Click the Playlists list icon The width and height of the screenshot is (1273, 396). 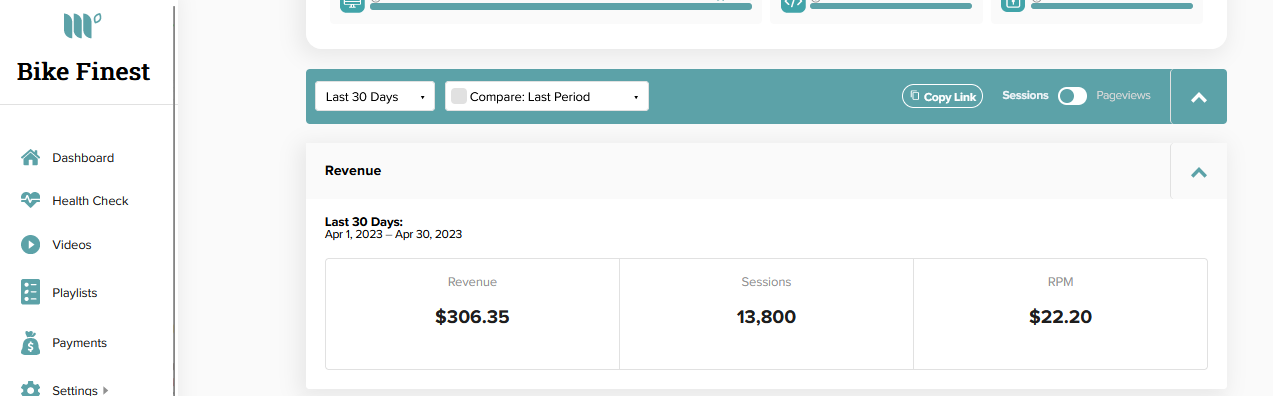(x=31, y=292)
